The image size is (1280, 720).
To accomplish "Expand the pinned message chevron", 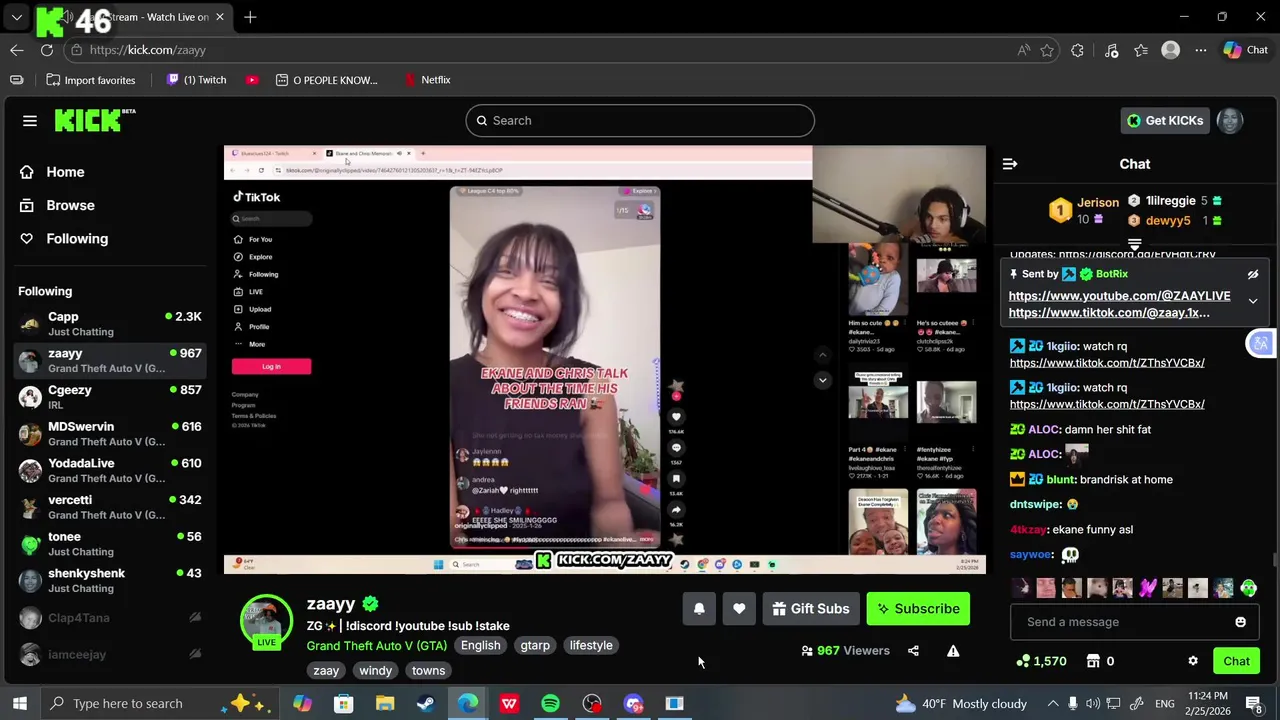I will (1253, 300).
